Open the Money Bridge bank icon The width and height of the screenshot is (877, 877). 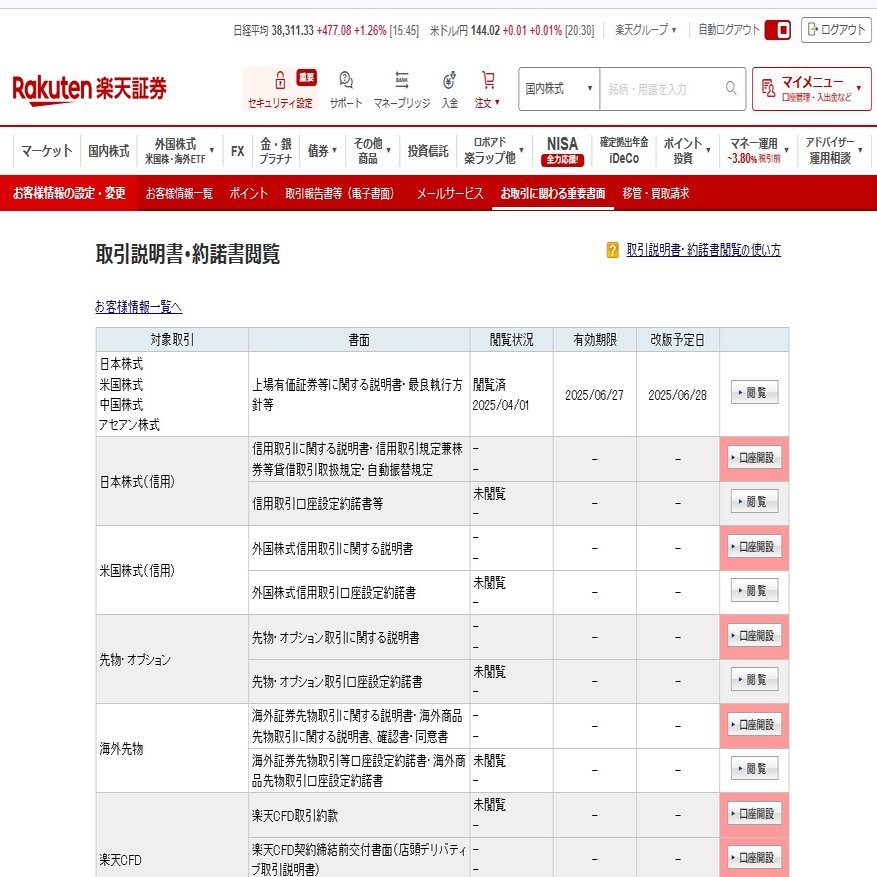(402, 80)
